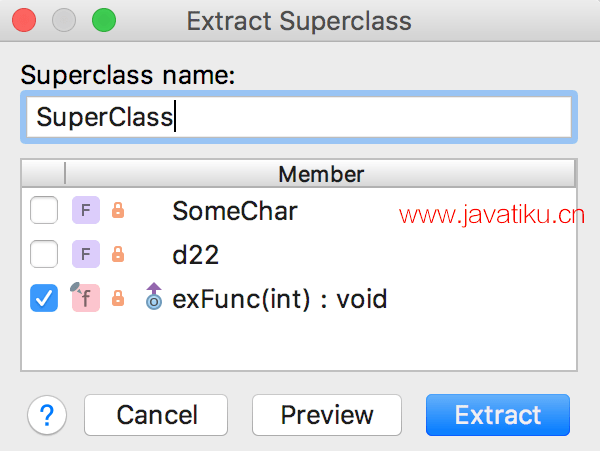Check the SomeChar member checkbox

pyautogui.click(x=44, y=210)
